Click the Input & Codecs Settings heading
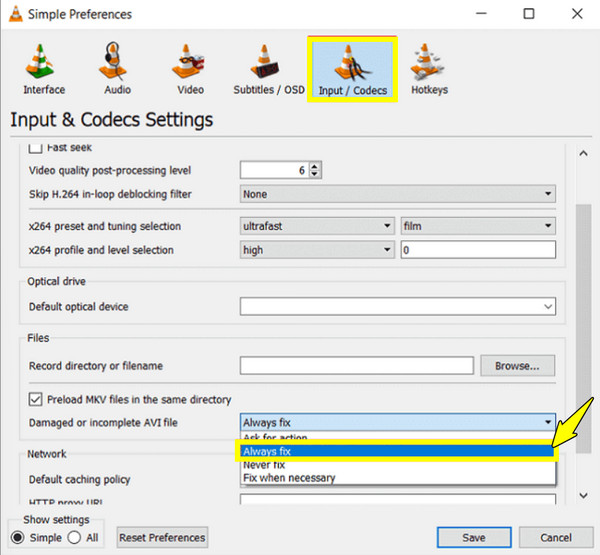The image size is (600, 555). click(111, 119)
